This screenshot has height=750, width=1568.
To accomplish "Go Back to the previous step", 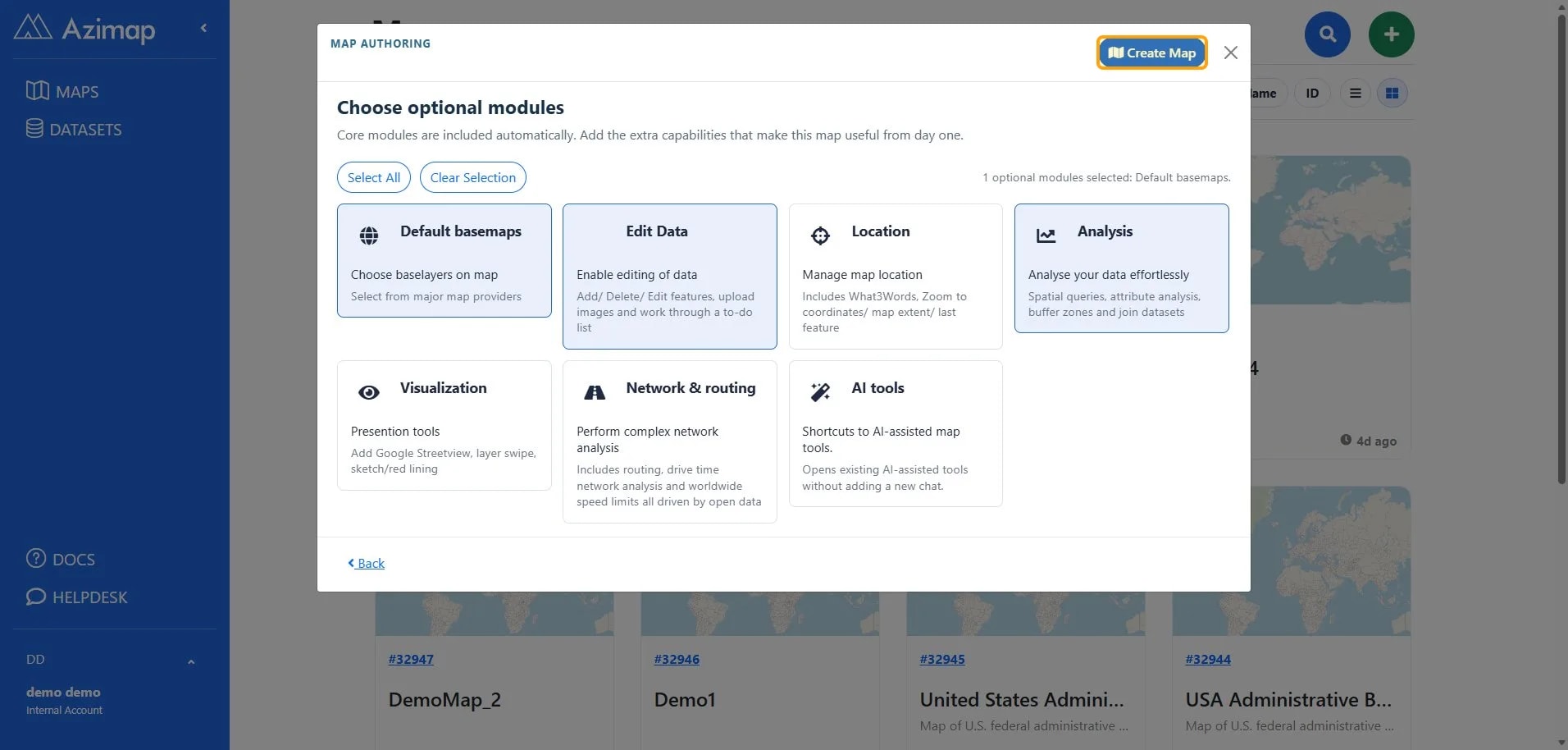I will pos(366,563).
